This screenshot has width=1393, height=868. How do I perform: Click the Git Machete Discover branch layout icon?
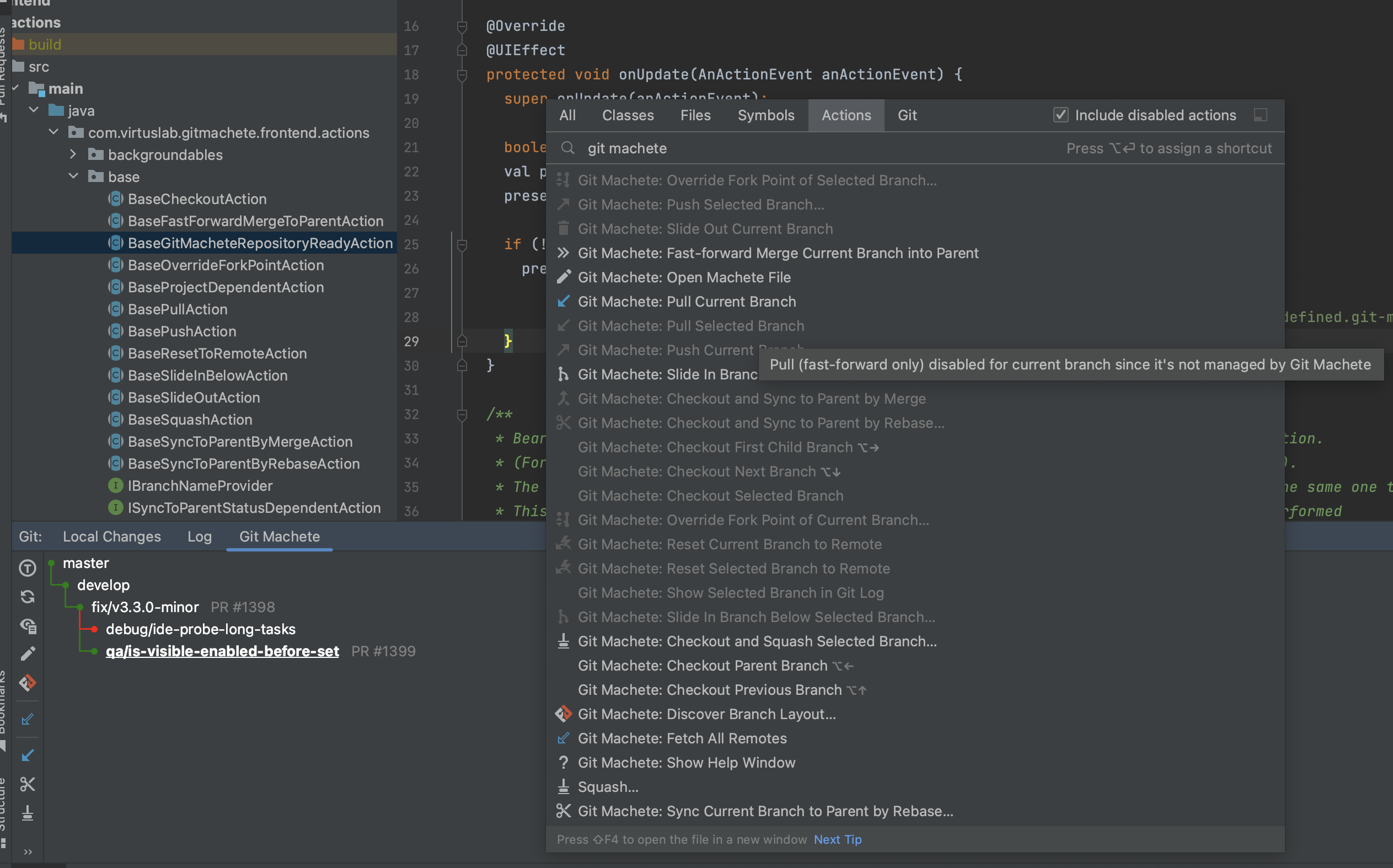[x=27, y=683]
